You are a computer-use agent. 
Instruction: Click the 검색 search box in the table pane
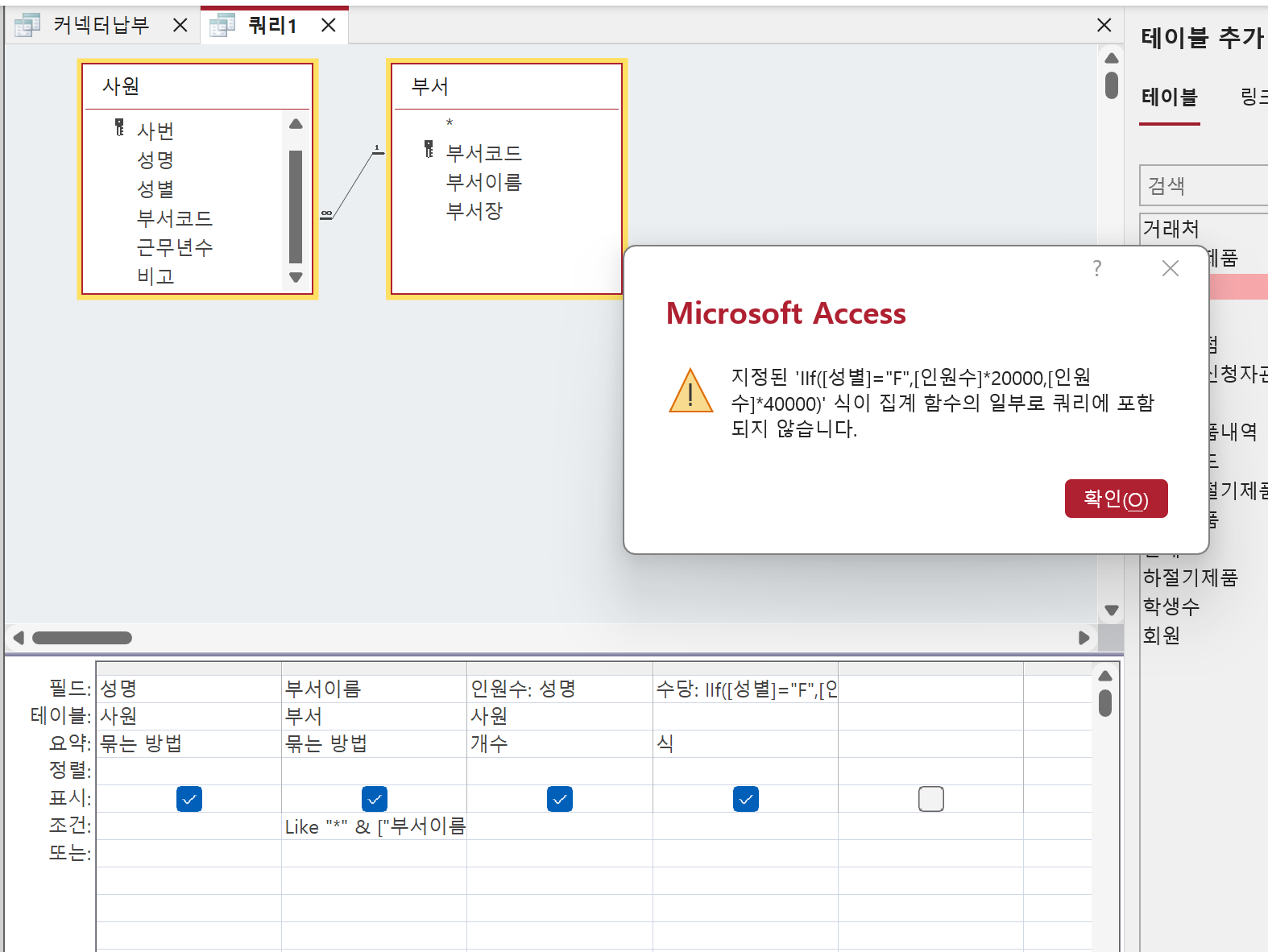point(1204,186)
